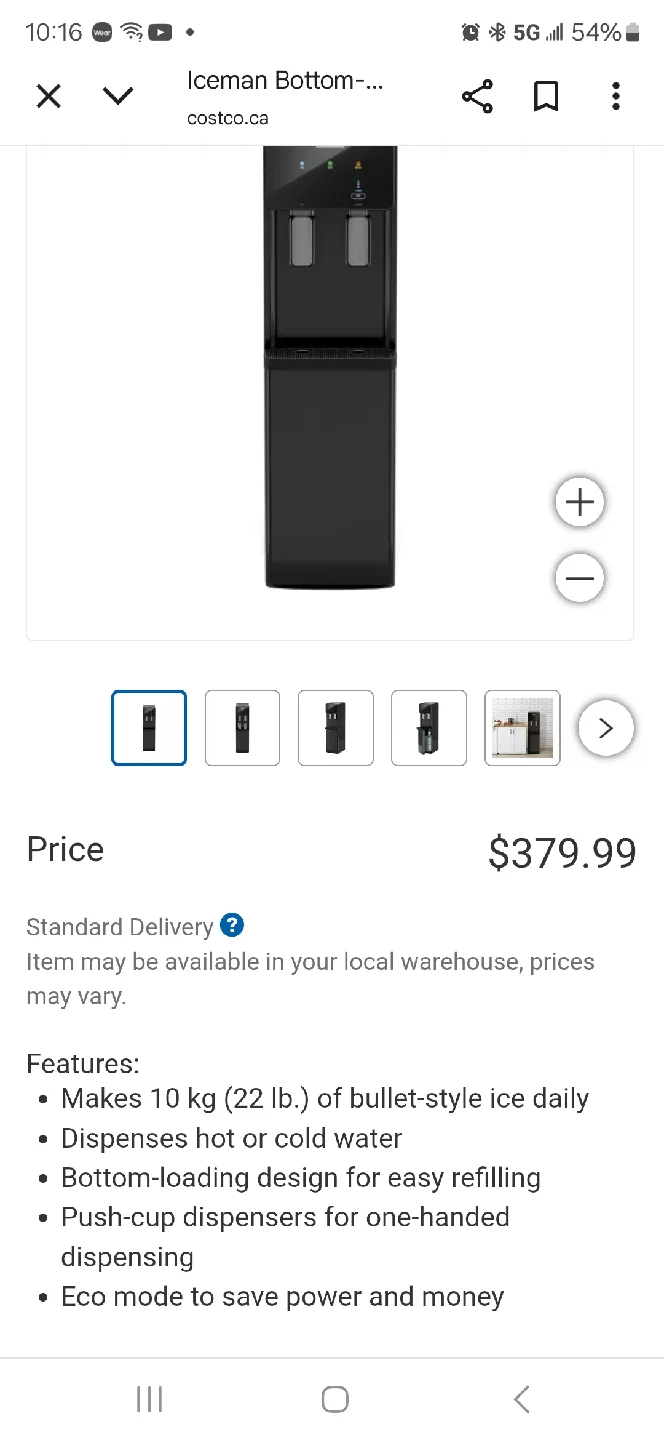Image resolution: width=664 pixels, height=1440 pixels.
Task: Tap the Android recent apps button
Action: (149, 1399)
